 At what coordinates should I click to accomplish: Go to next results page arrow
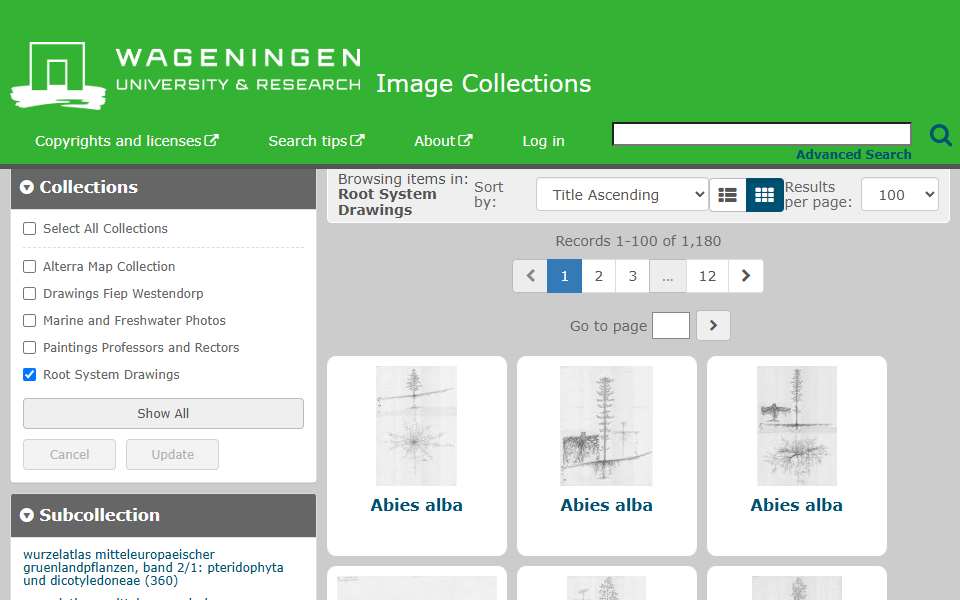(x=746, y=276)
